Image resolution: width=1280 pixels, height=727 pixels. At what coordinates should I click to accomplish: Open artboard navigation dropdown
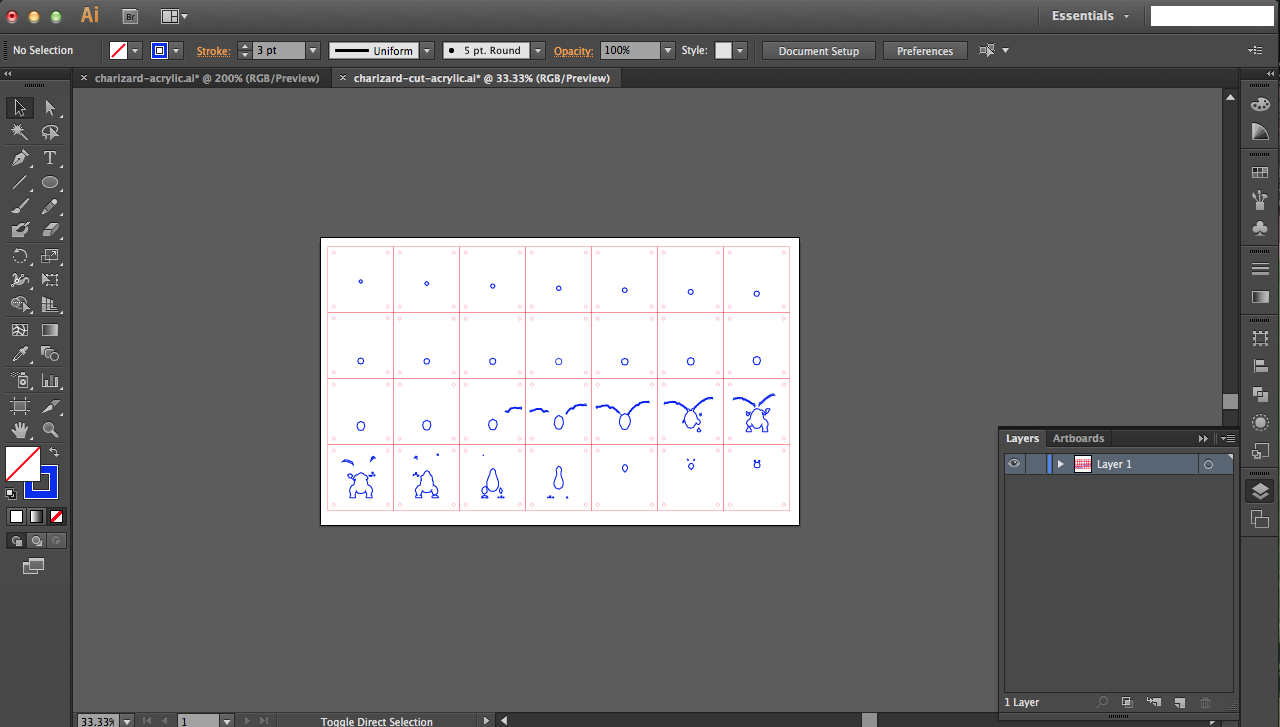click(227, 720)
